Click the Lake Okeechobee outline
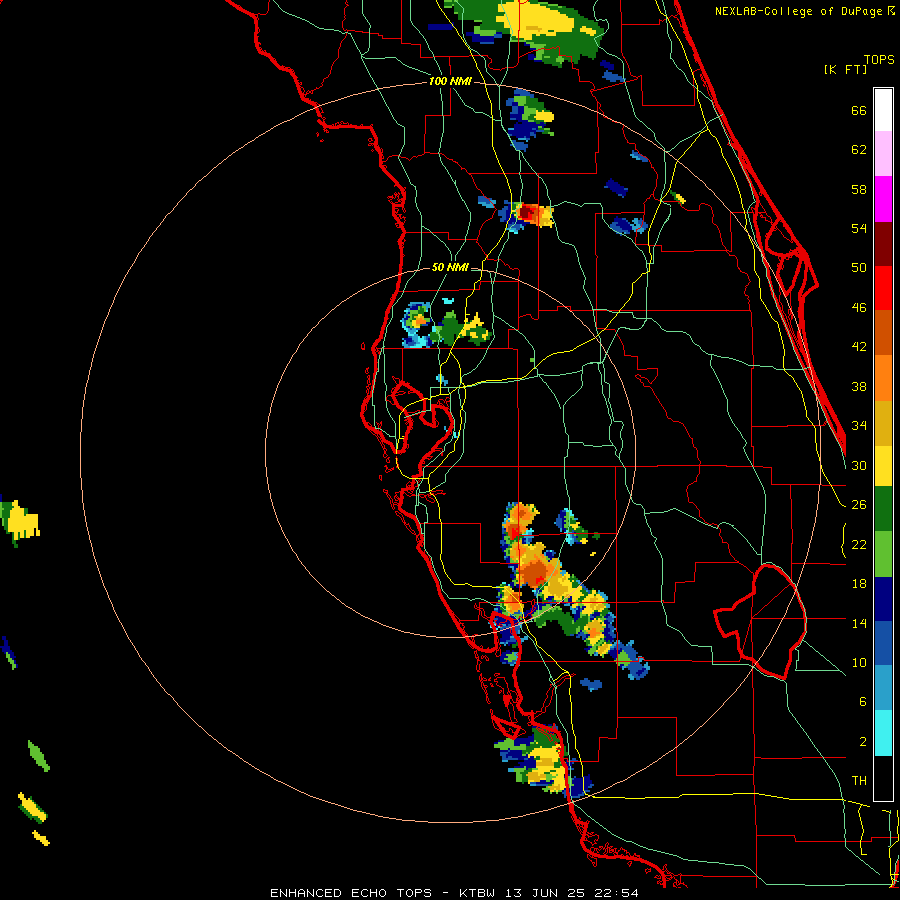The width and height of the screenshot is (900, 900). coord(761,621)
